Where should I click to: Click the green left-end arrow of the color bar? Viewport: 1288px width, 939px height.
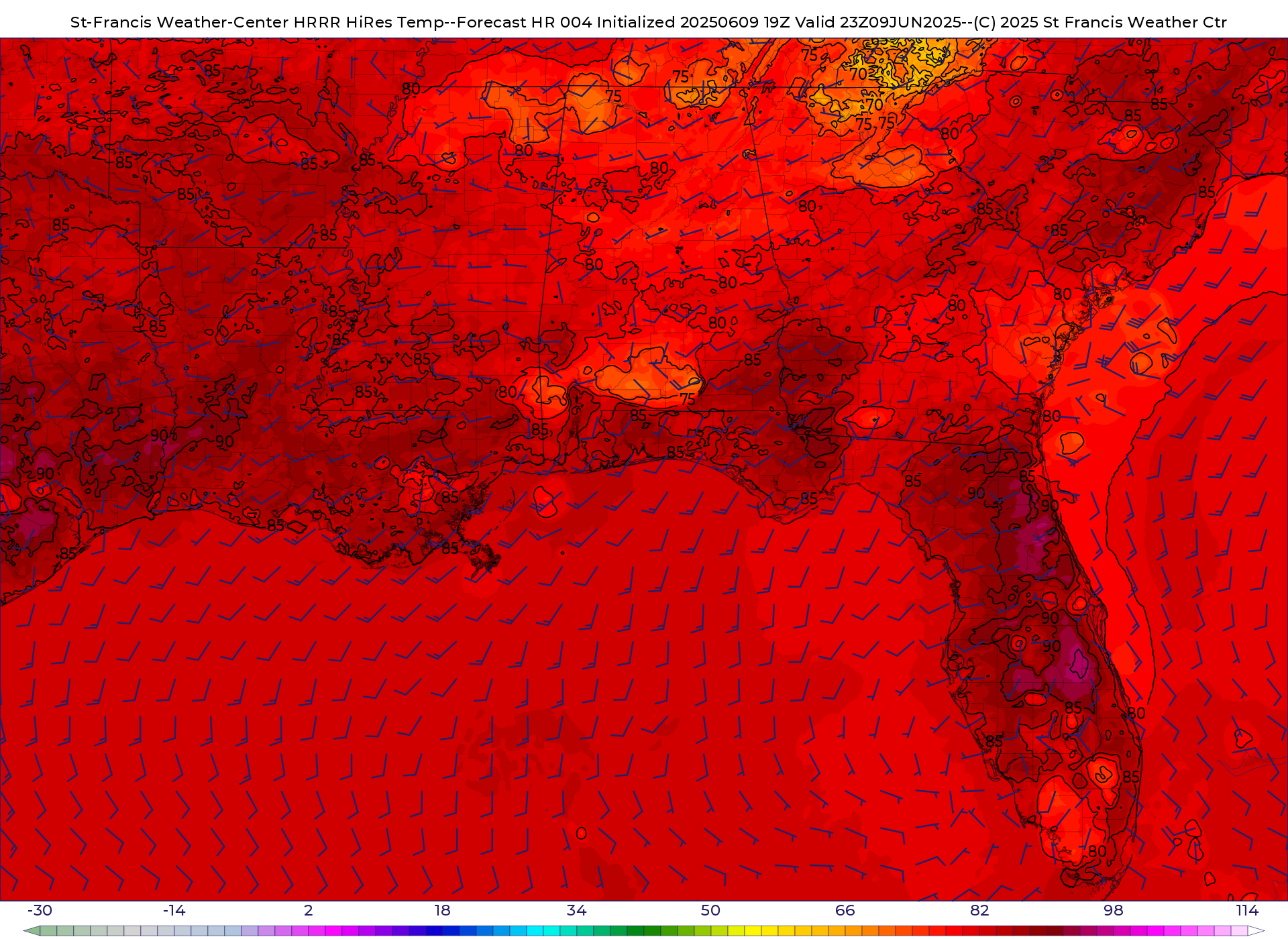pos(31,931)
